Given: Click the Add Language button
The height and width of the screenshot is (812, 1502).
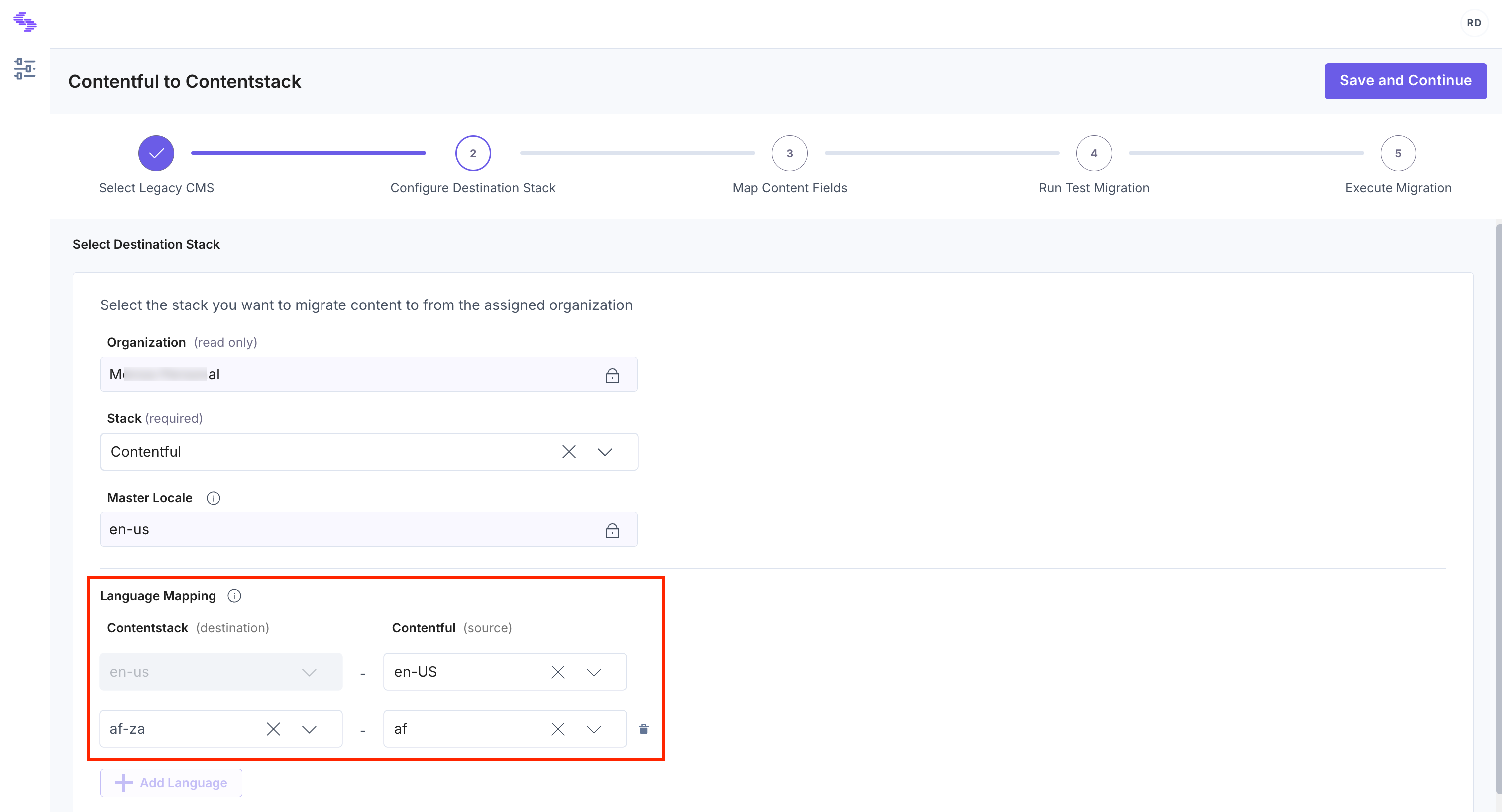Looking at the screenshot, I should (x=171, y=783).
